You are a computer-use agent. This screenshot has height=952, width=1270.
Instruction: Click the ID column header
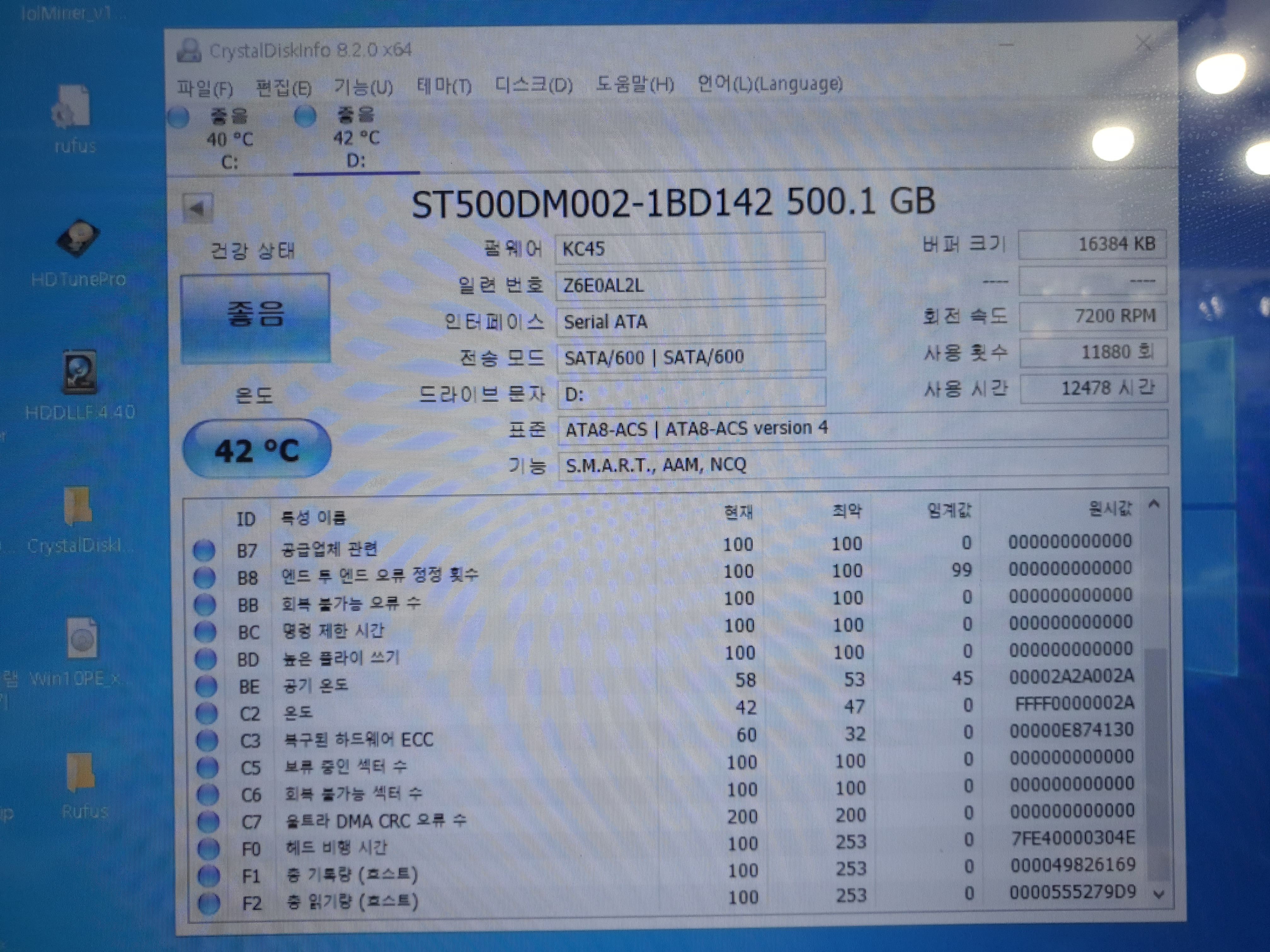click(246, 519)
